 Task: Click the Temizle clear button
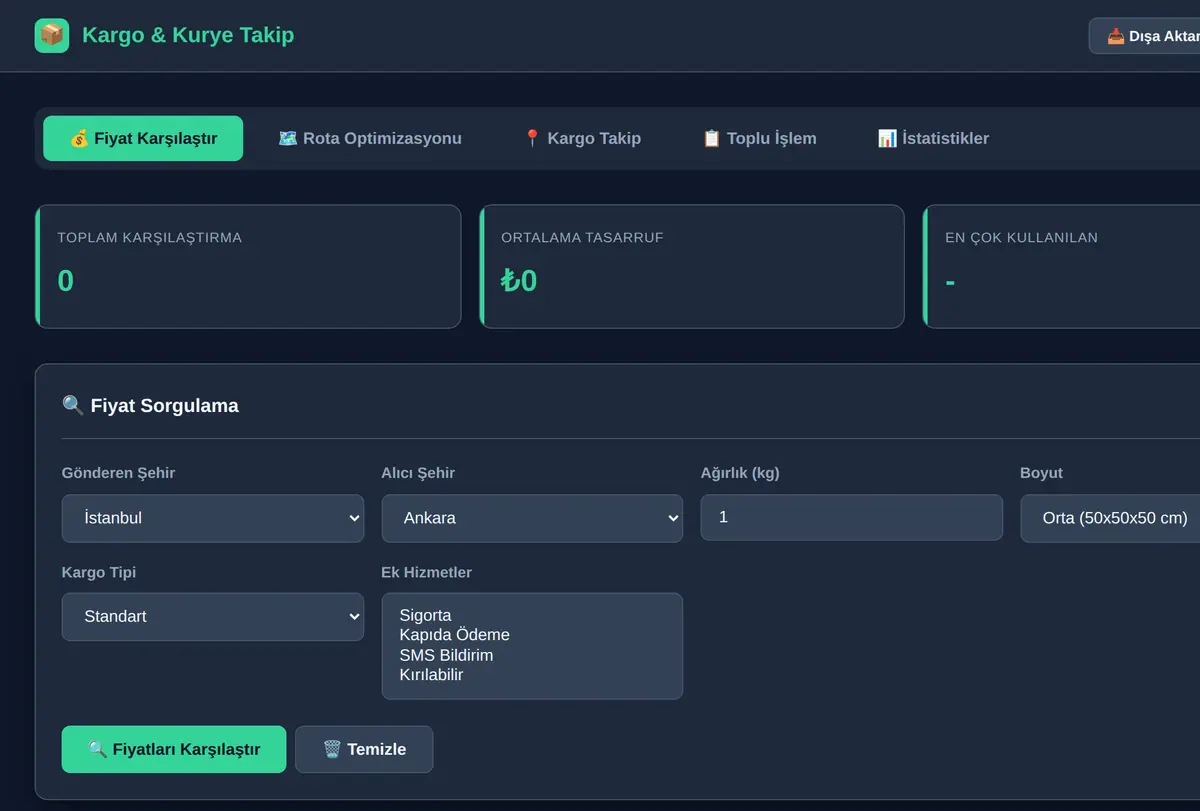[x=364, y=749]
